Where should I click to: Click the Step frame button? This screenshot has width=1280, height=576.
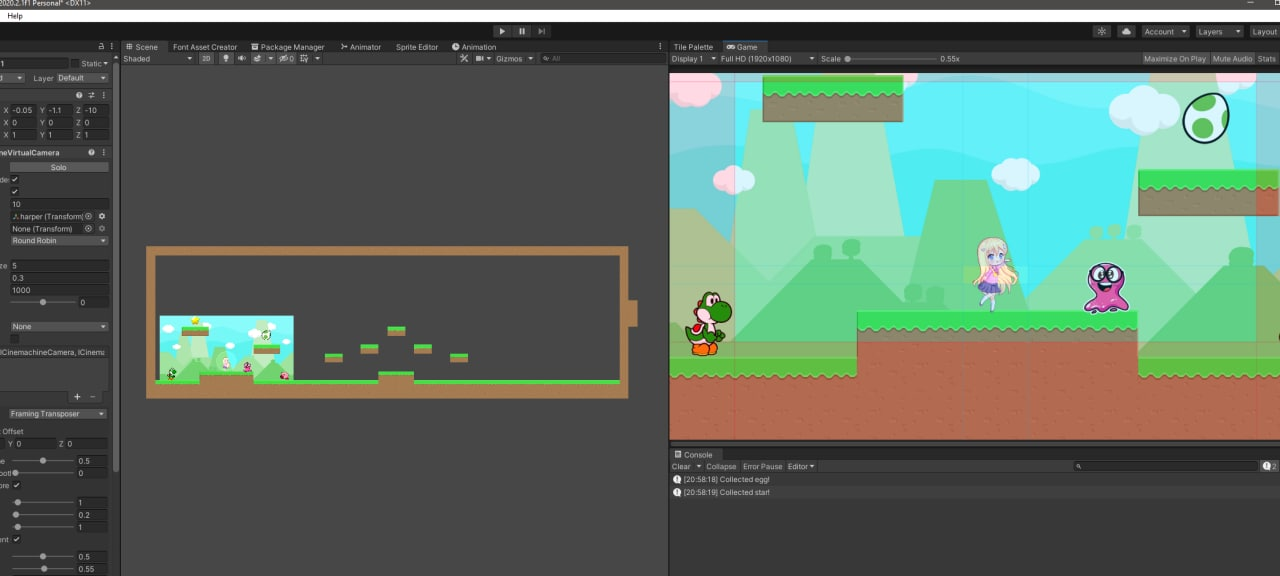coord(541,31)
